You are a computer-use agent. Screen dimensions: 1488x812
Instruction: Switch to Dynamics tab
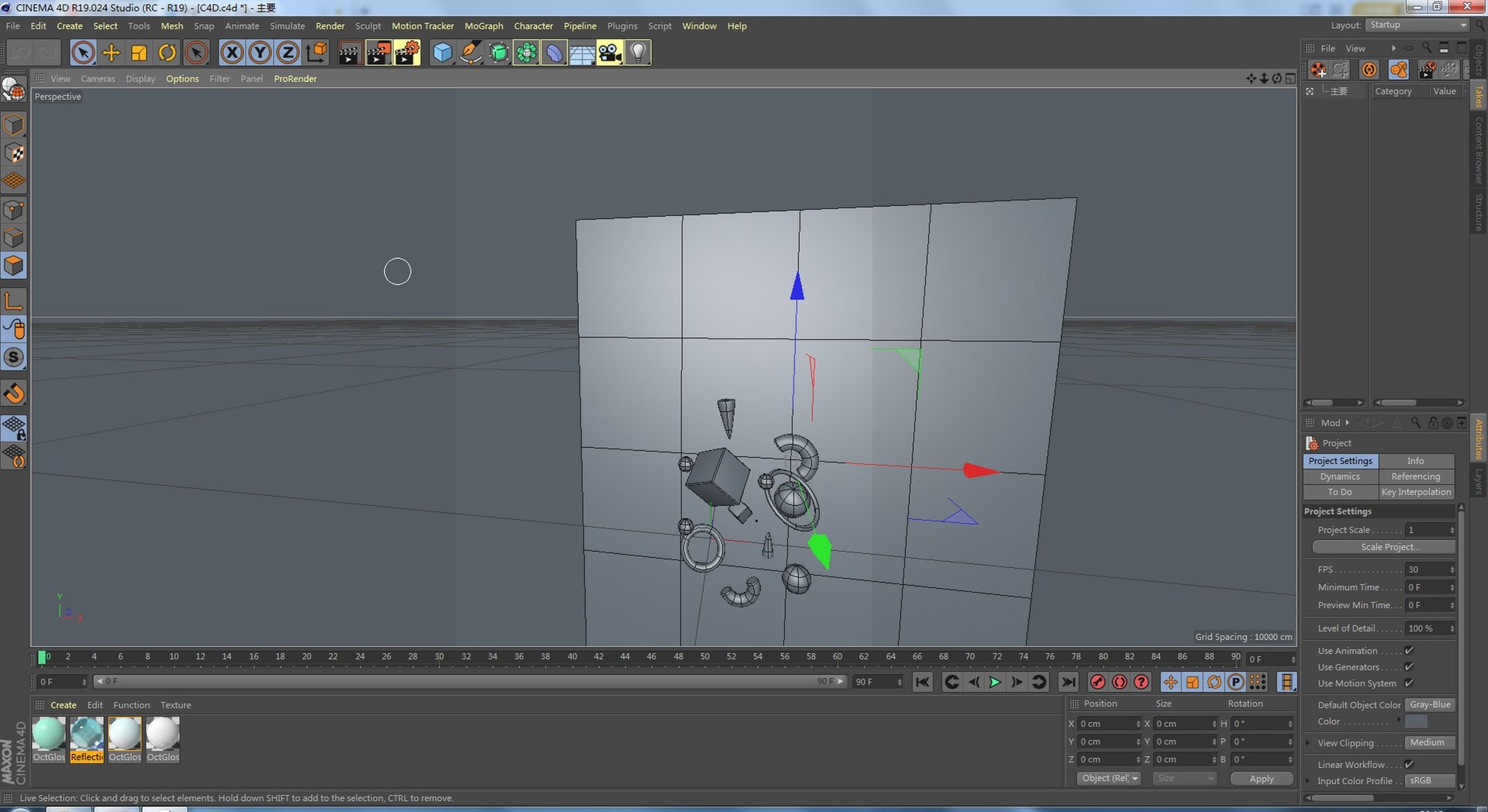click(x=1340, y=477)
